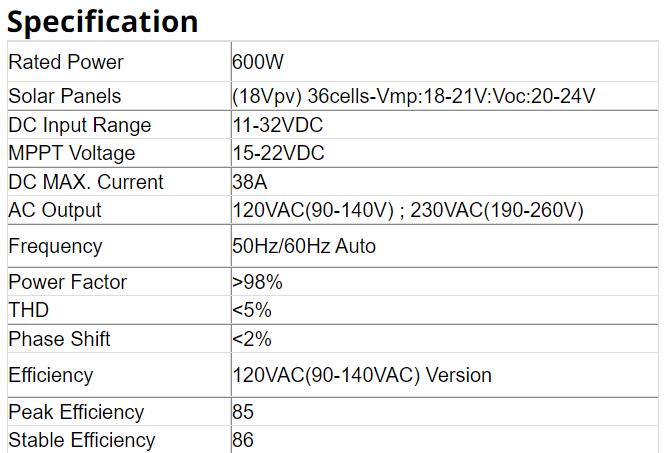
Task: Select the Rated Power label cell
Action: coord(66,62)
